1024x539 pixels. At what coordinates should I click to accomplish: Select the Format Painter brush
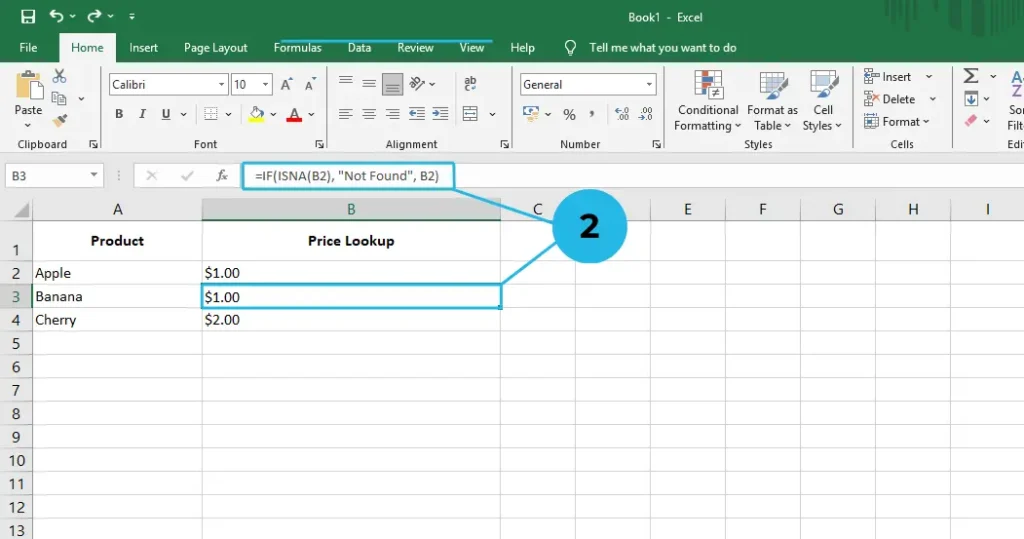click(x=59, y=121)
